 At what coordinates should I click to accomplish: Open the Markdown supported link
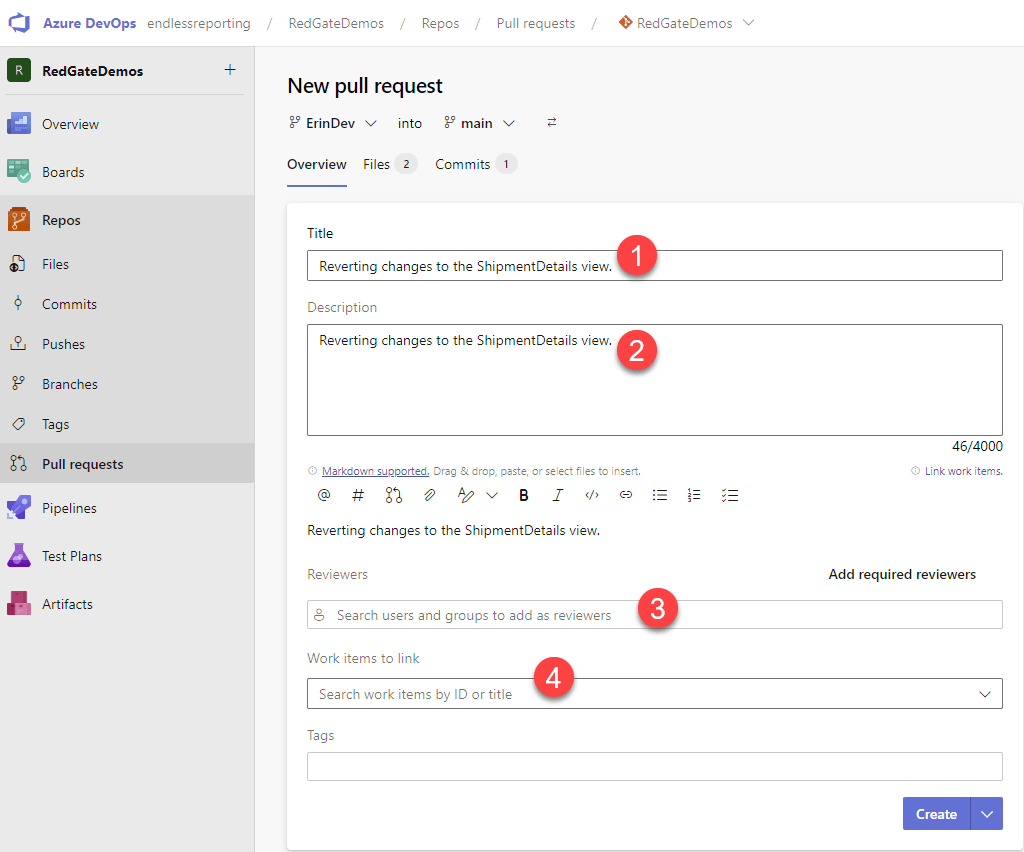[375, 471]
